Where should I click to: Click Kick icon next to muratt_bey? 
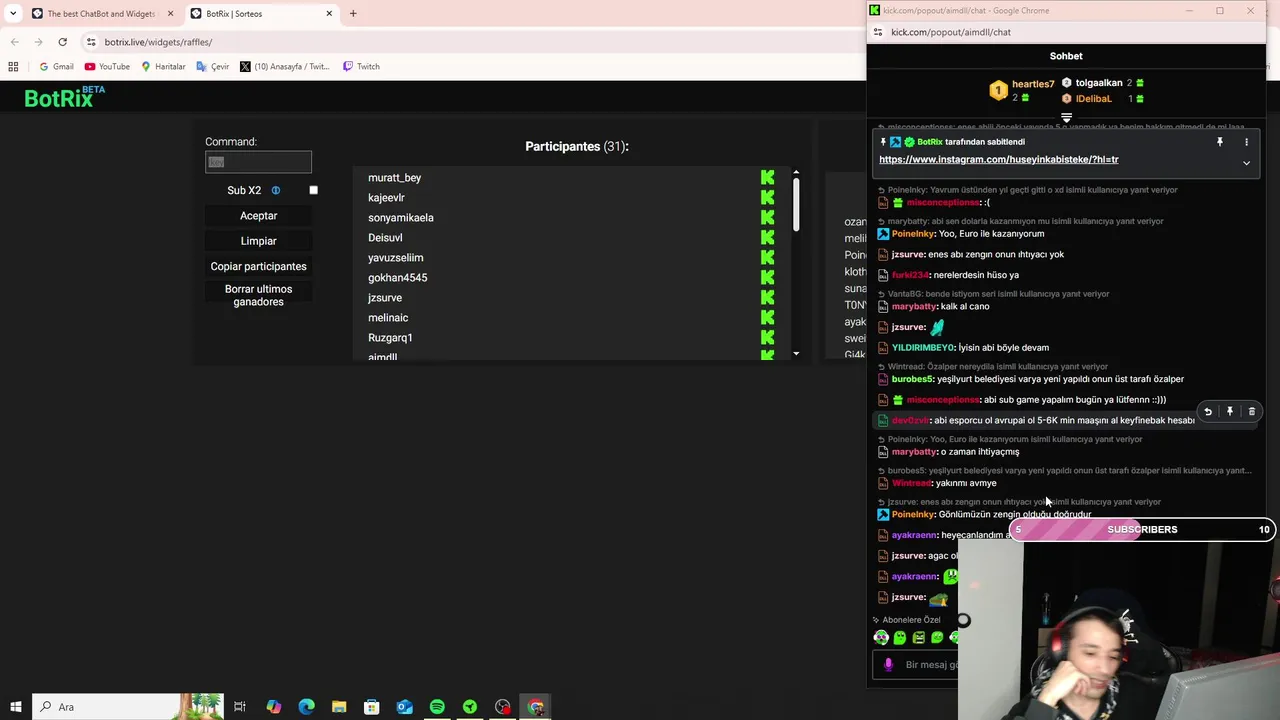[x=767, y=178]
